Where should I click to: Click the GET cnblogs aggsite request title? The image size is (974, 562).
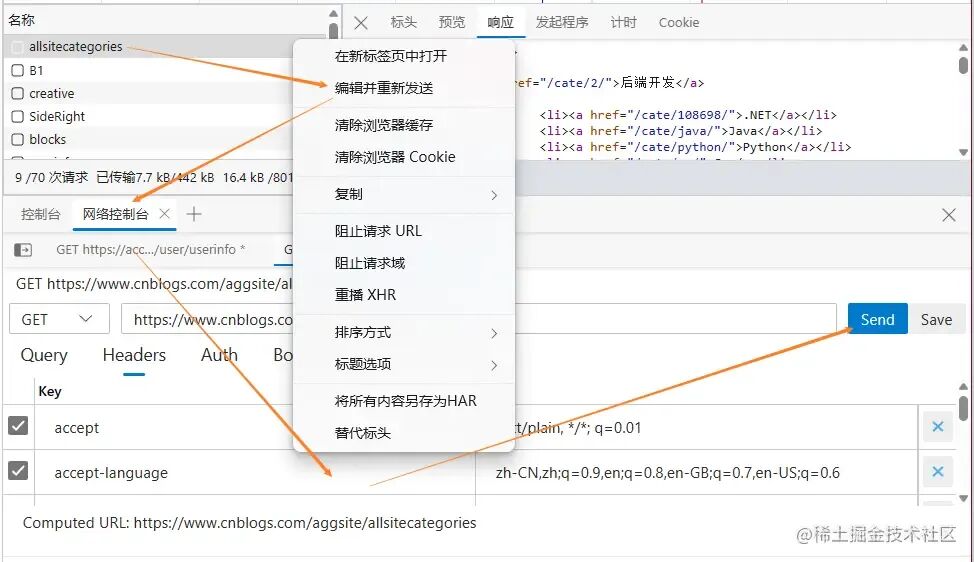153,284
